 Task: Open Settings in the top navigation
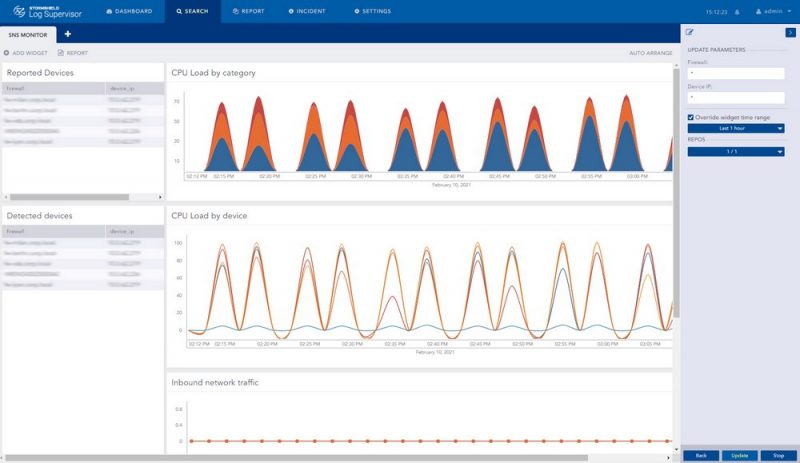tap(370, 11)
